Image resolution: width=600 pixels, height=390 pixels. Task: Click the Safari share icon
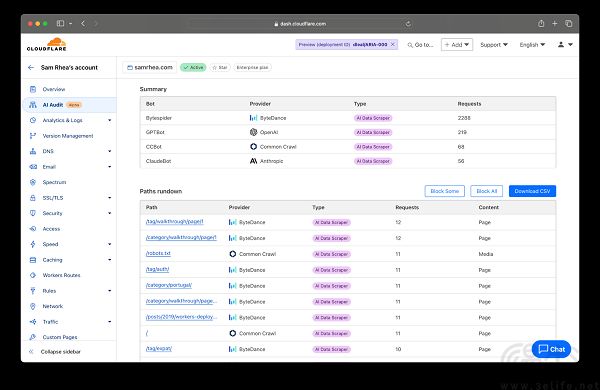(541, 24)
